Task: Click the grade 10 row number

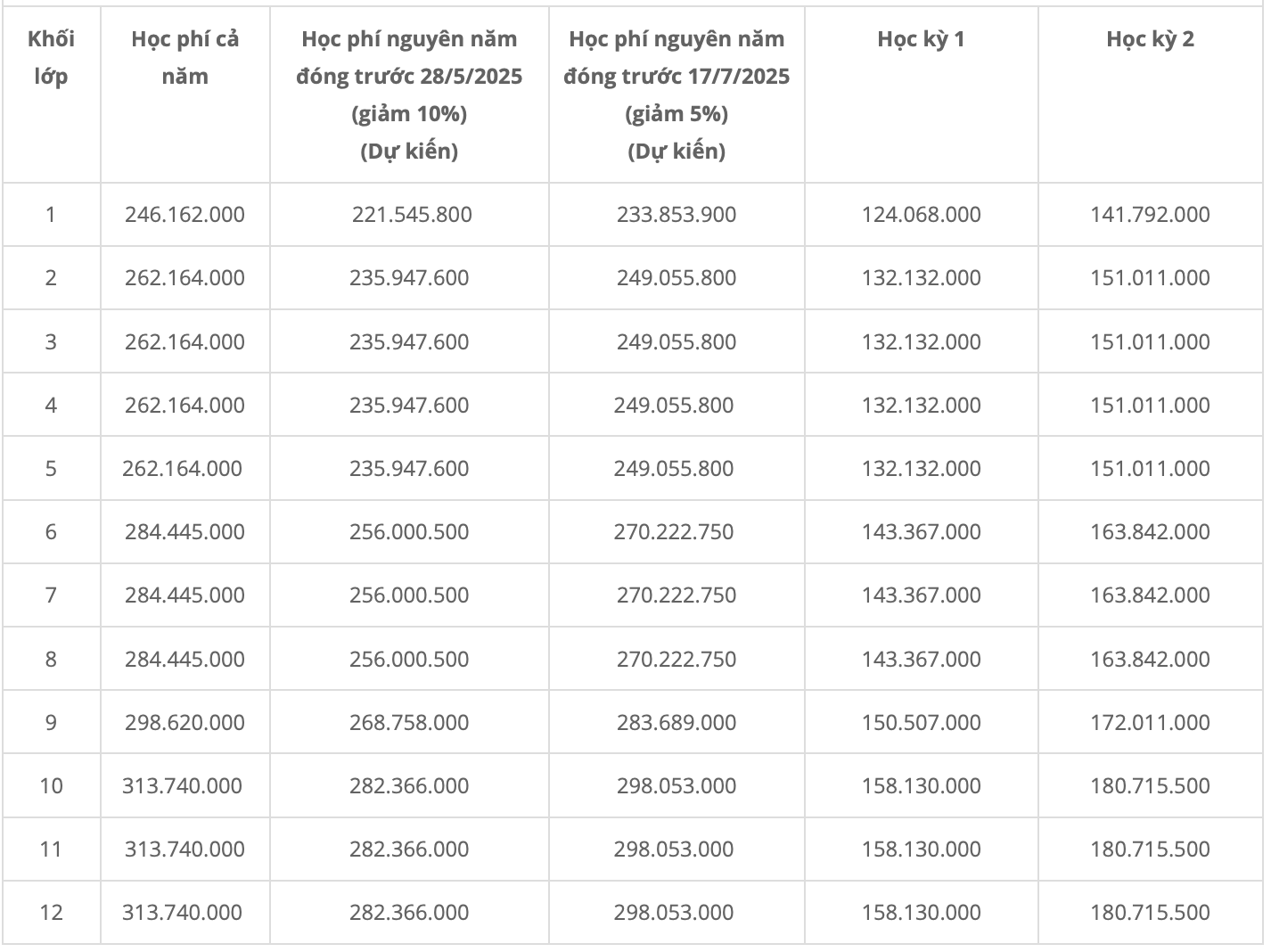Action: tap(51, 786)
